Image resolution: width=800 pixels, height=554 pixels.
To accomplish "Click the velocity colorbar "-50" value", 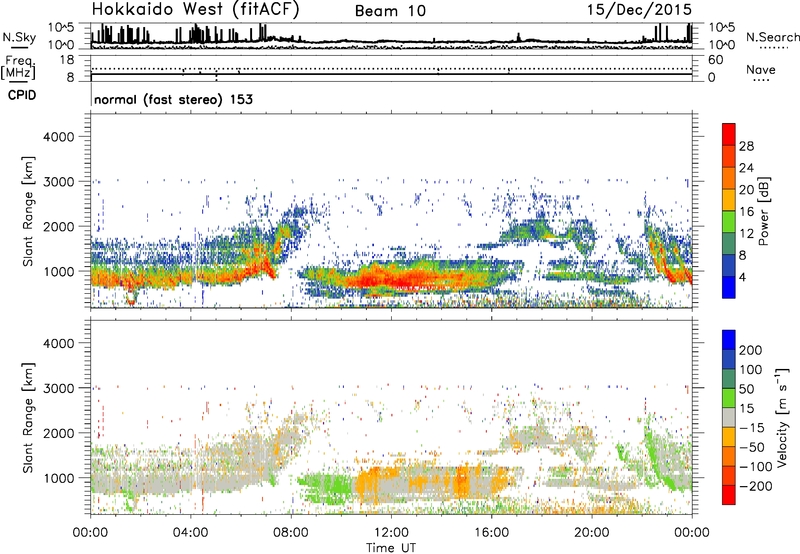I will [751, 447].
